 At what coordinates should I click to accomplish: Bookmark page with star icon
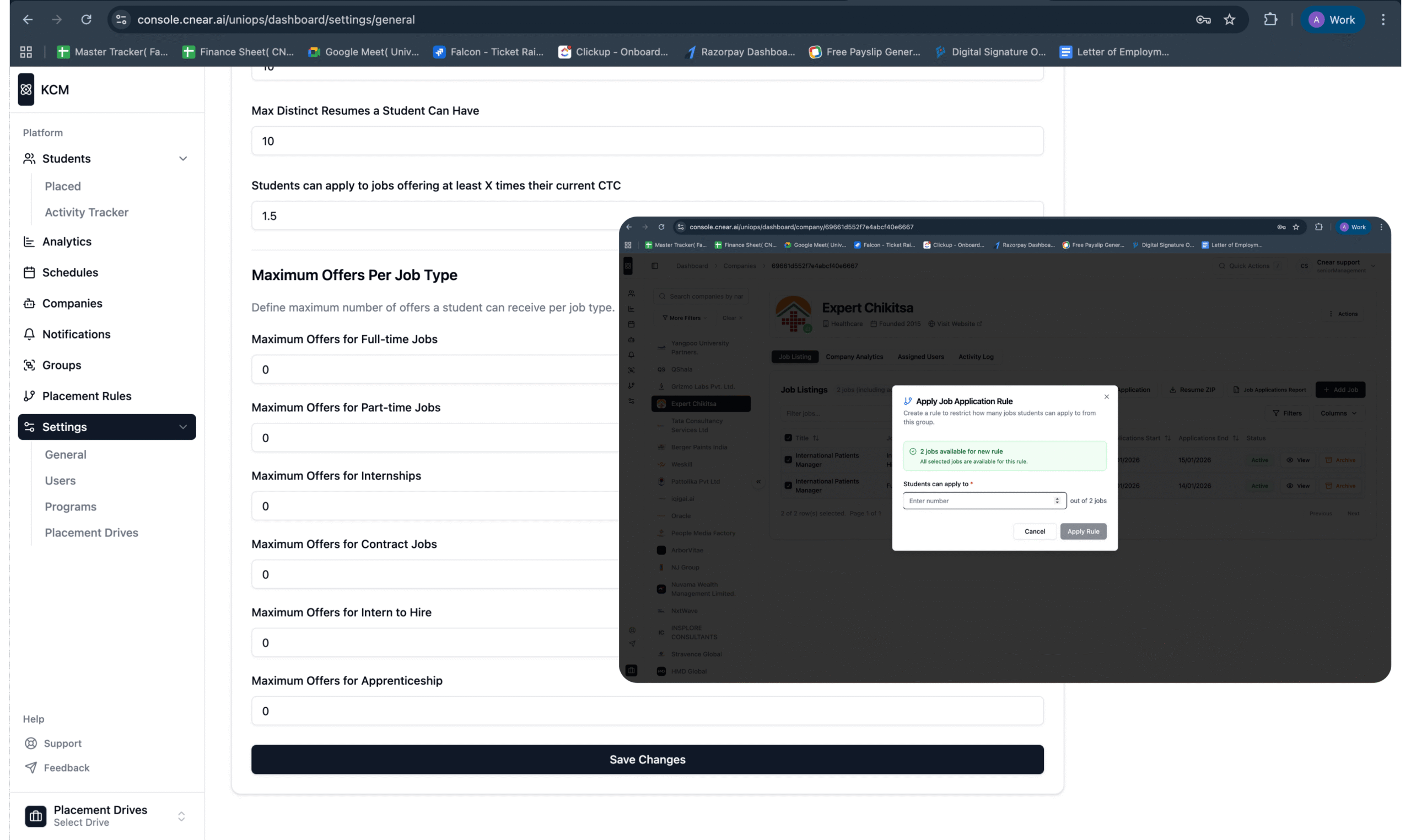(1229, 20)
